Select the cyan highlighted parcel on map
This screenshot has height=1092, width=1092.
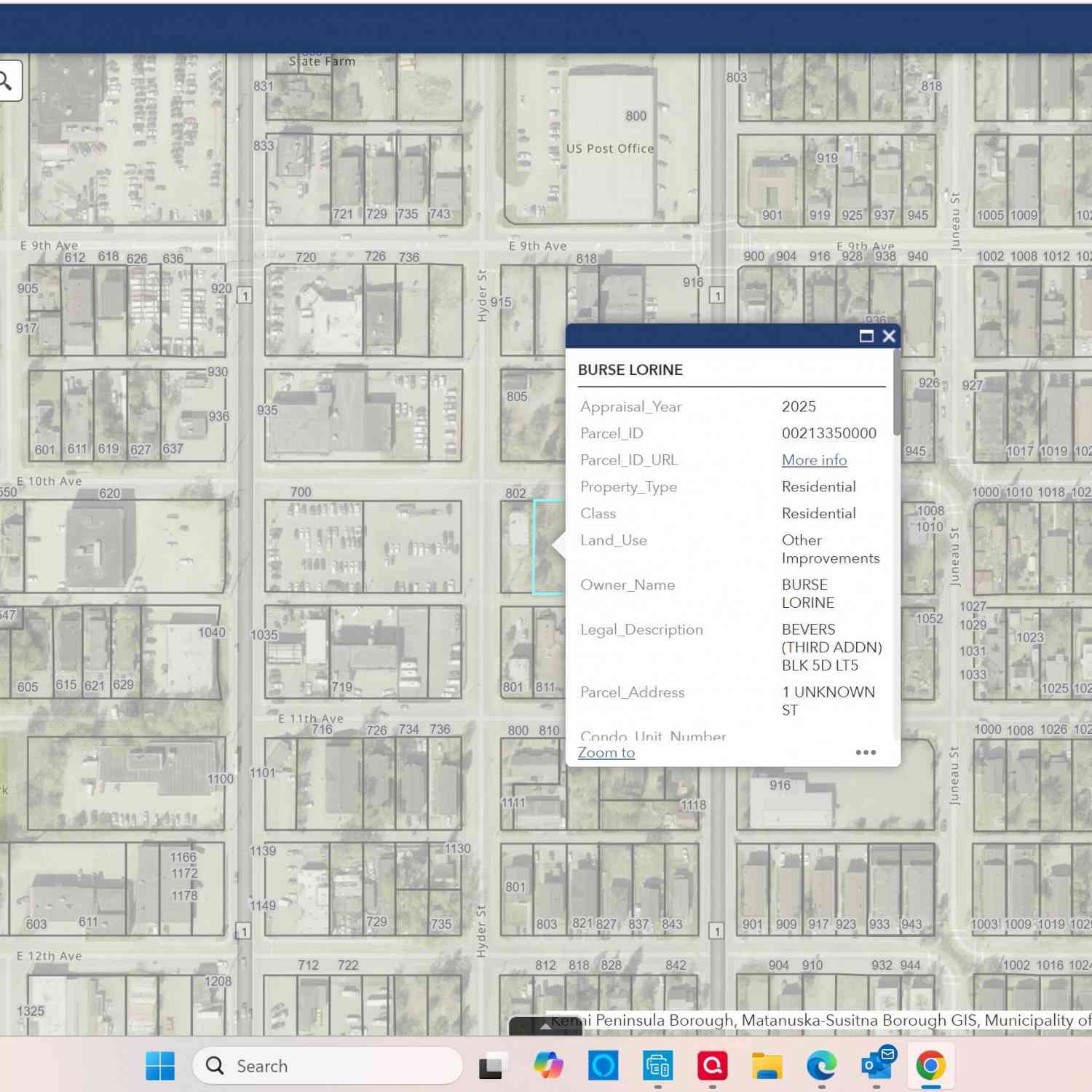point(550,546)
